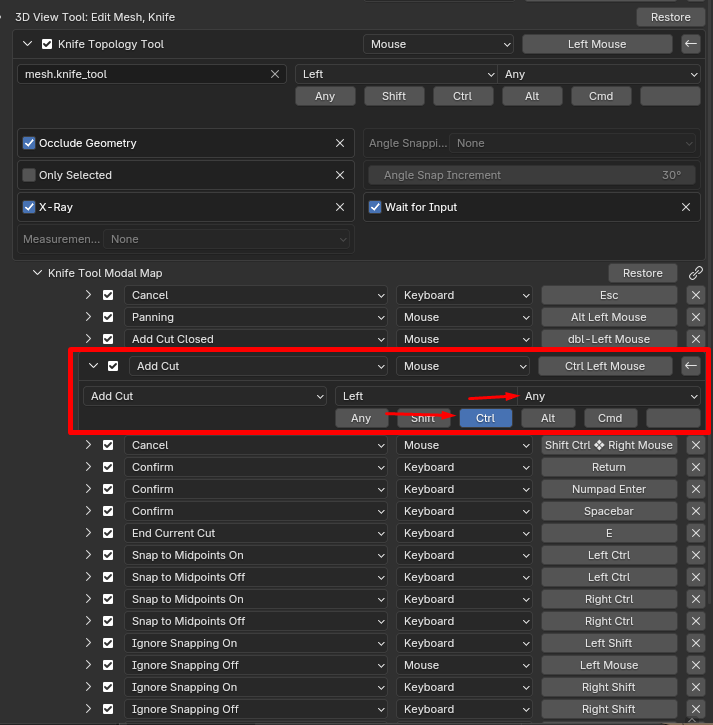Open the Add Cut modal action dropdown in the entry header

(258, 366)
